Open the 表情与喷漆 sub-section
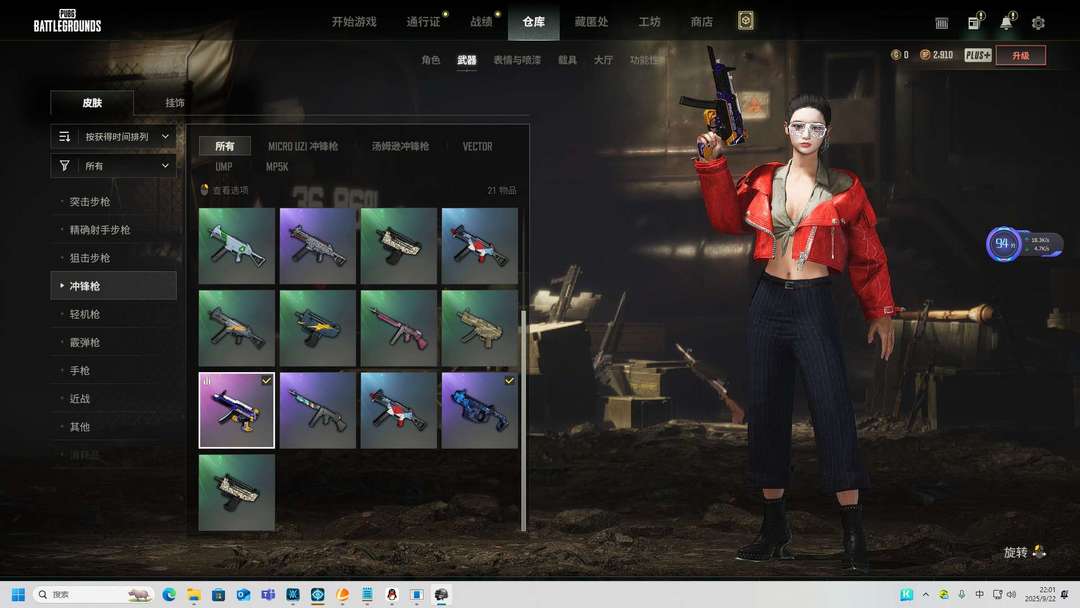Screen dimensions: 1080x608 tap(517, 60)
